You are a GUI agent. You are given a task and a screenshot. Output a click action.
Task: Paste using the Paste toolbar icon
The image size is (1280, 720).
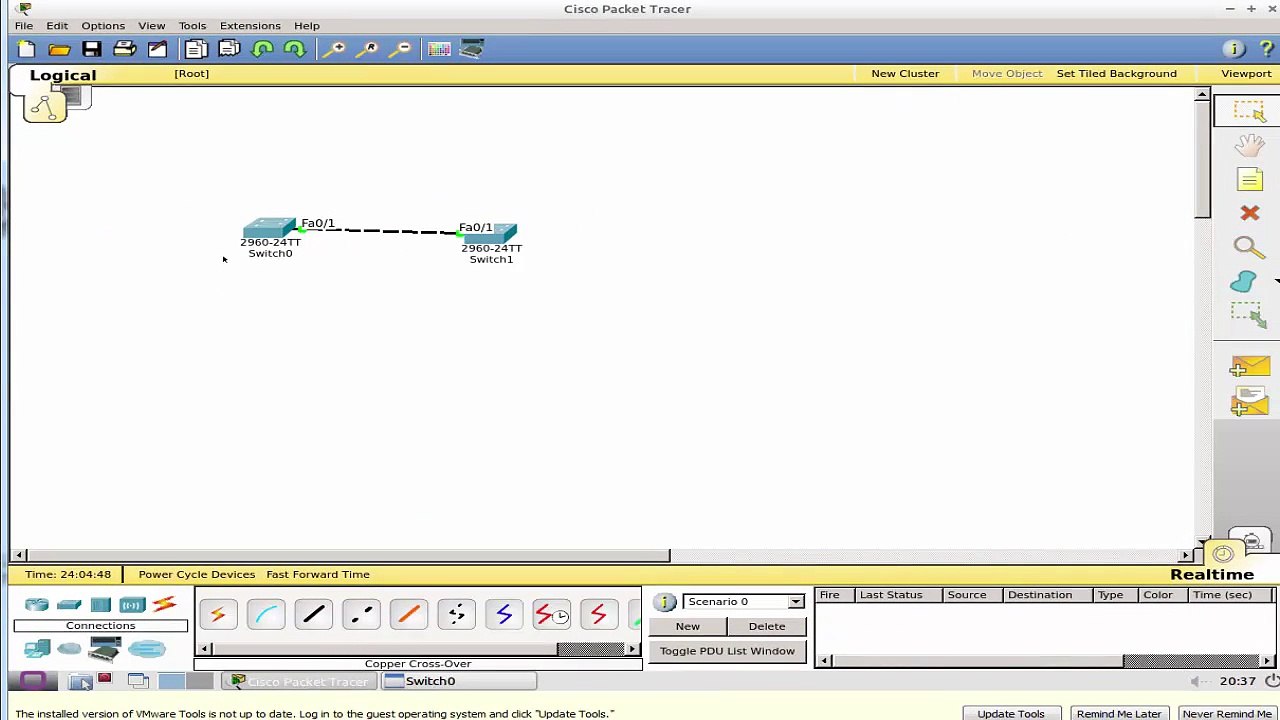pyautogui.click(x=229, y=49)
